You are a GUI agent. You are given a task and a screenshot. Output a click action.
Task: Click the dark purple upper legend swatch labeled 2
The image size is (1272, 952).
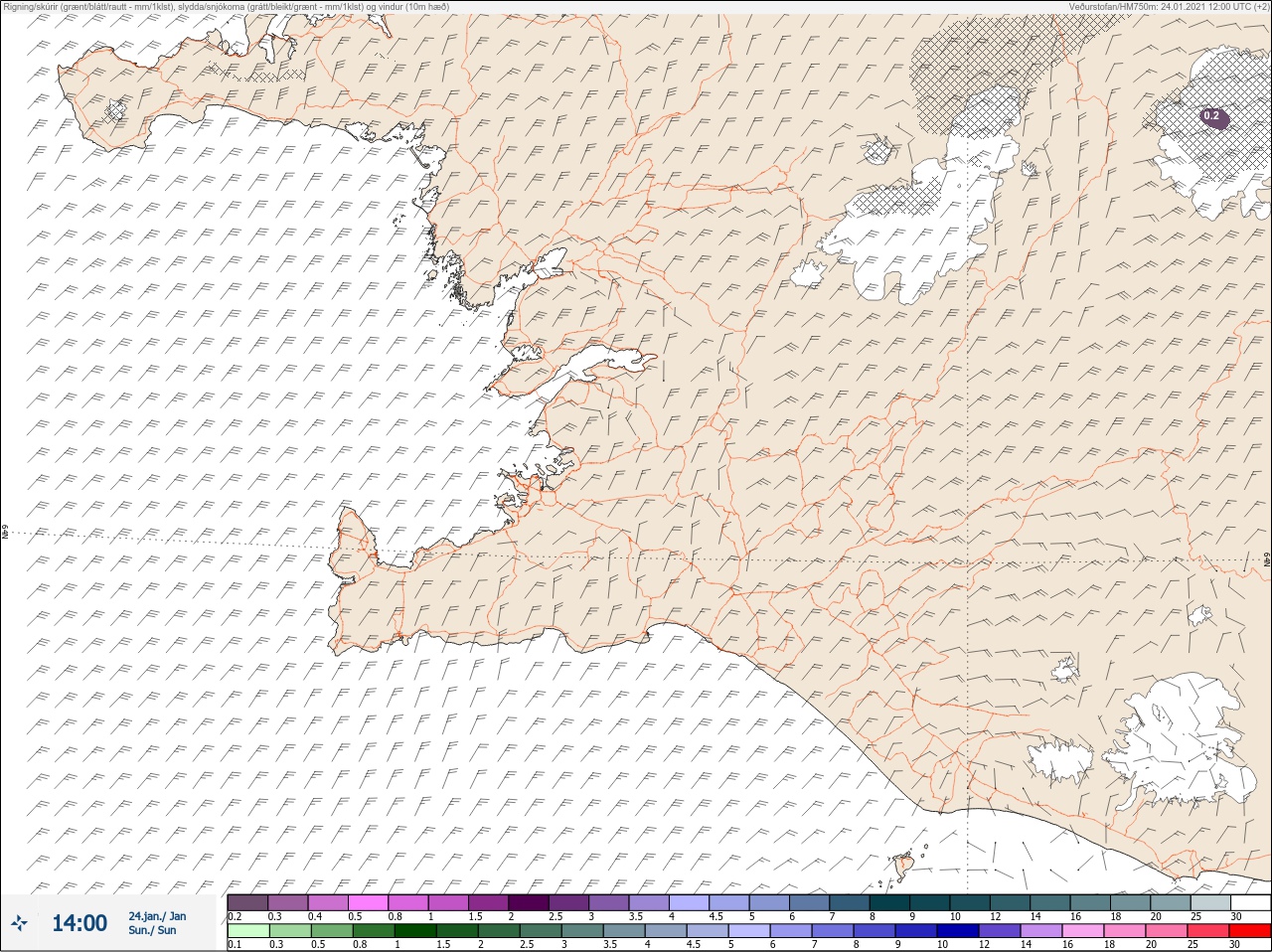(529, 902)
